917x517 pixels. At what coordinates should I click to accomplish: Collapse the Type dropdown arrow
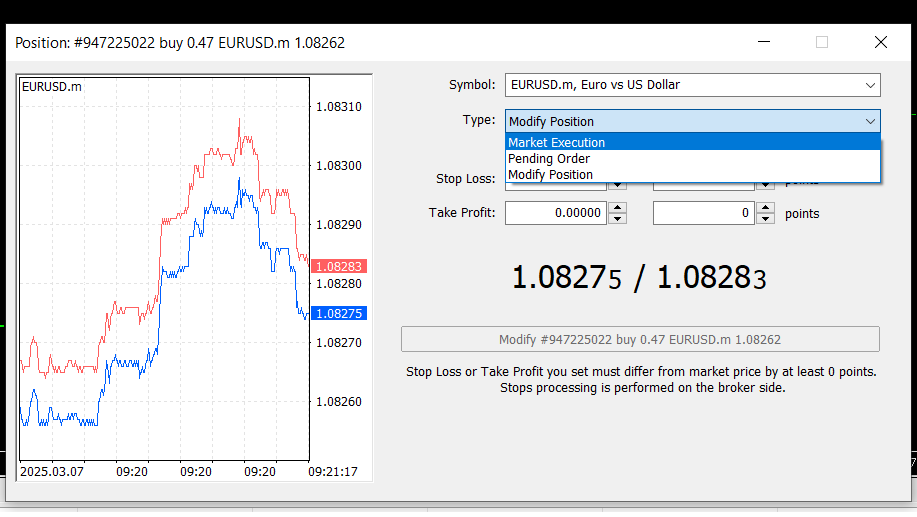click(869, 121)
